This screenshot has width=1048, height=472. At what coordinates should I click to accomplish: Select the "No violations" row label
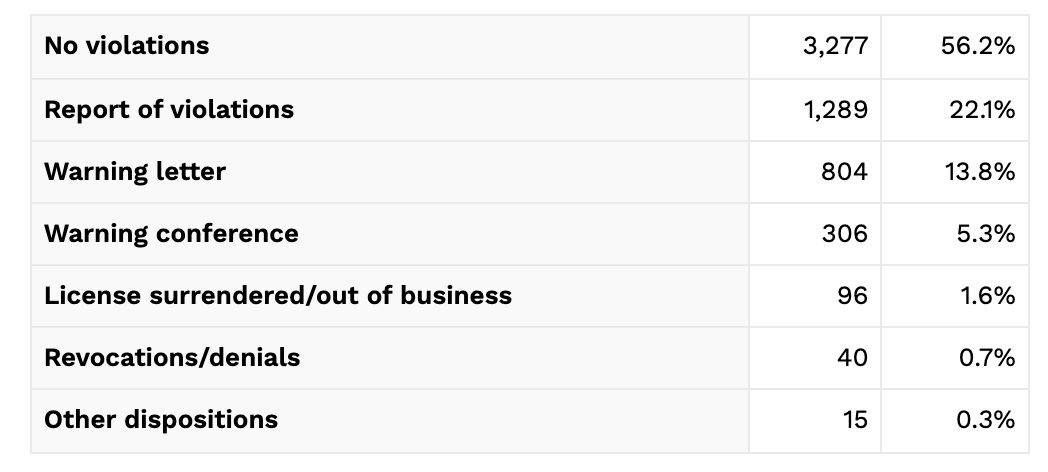coord(126,45)
